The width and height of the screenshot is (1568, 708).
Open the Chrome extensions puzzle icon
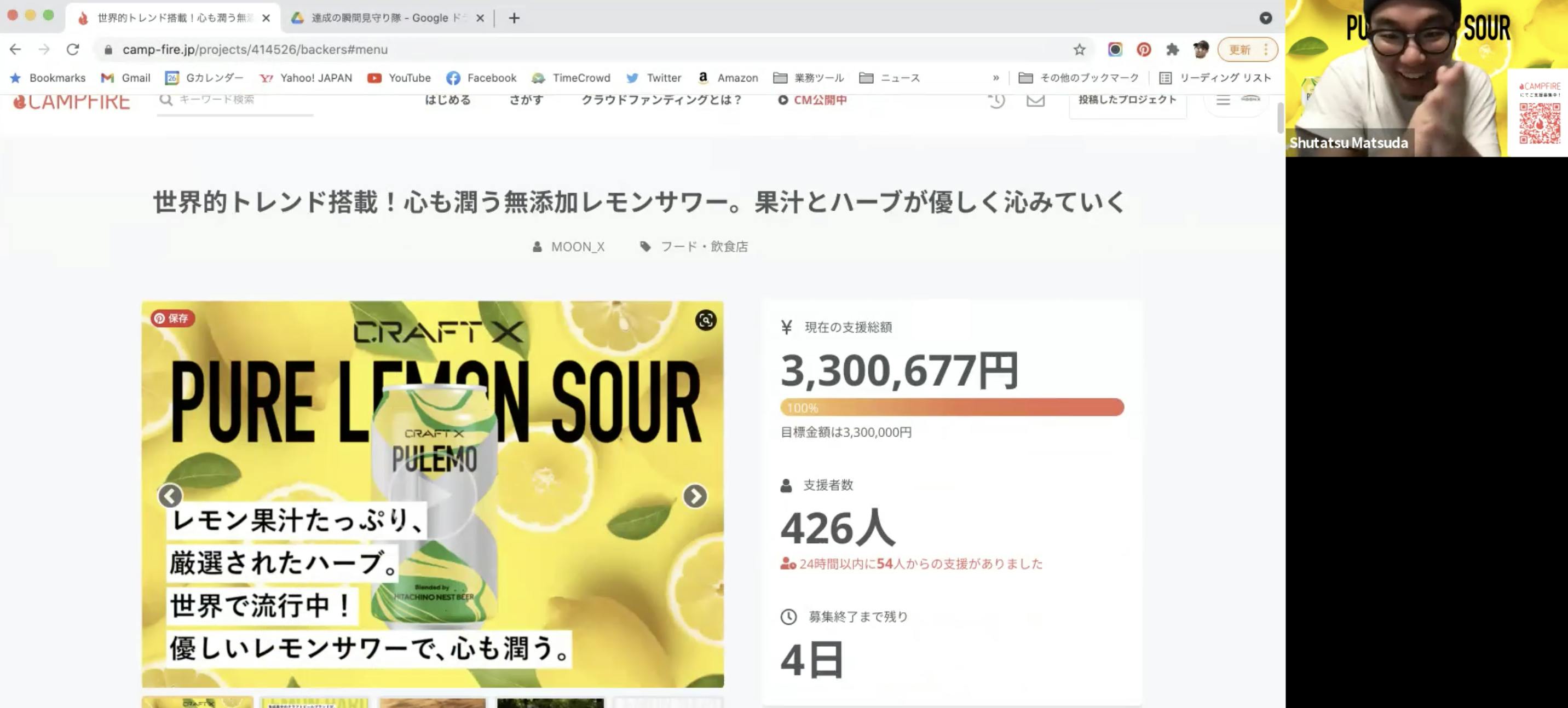point(1172,50)
